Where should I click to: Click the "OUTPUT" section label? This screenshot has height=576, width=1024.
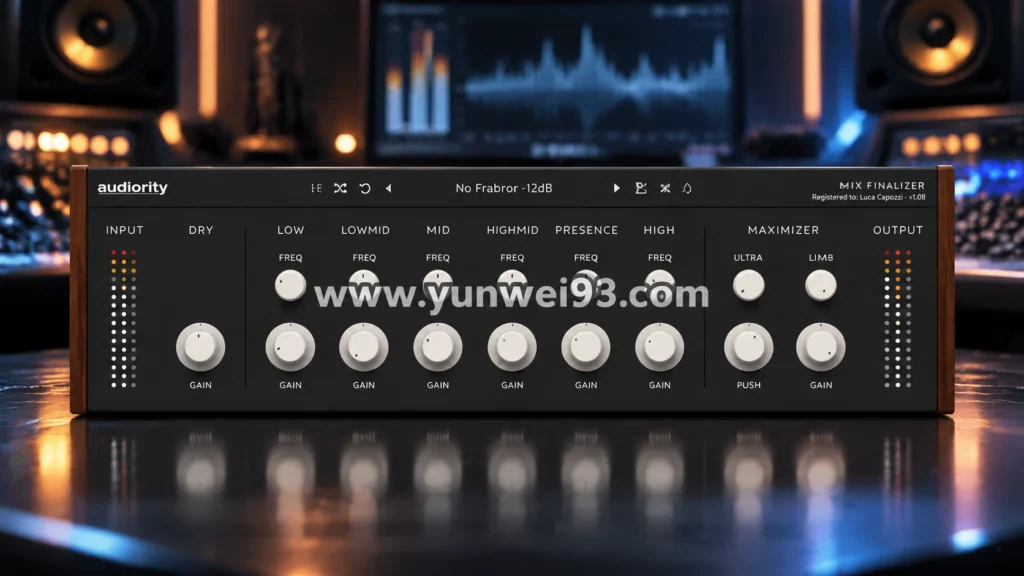click(898, 230)
